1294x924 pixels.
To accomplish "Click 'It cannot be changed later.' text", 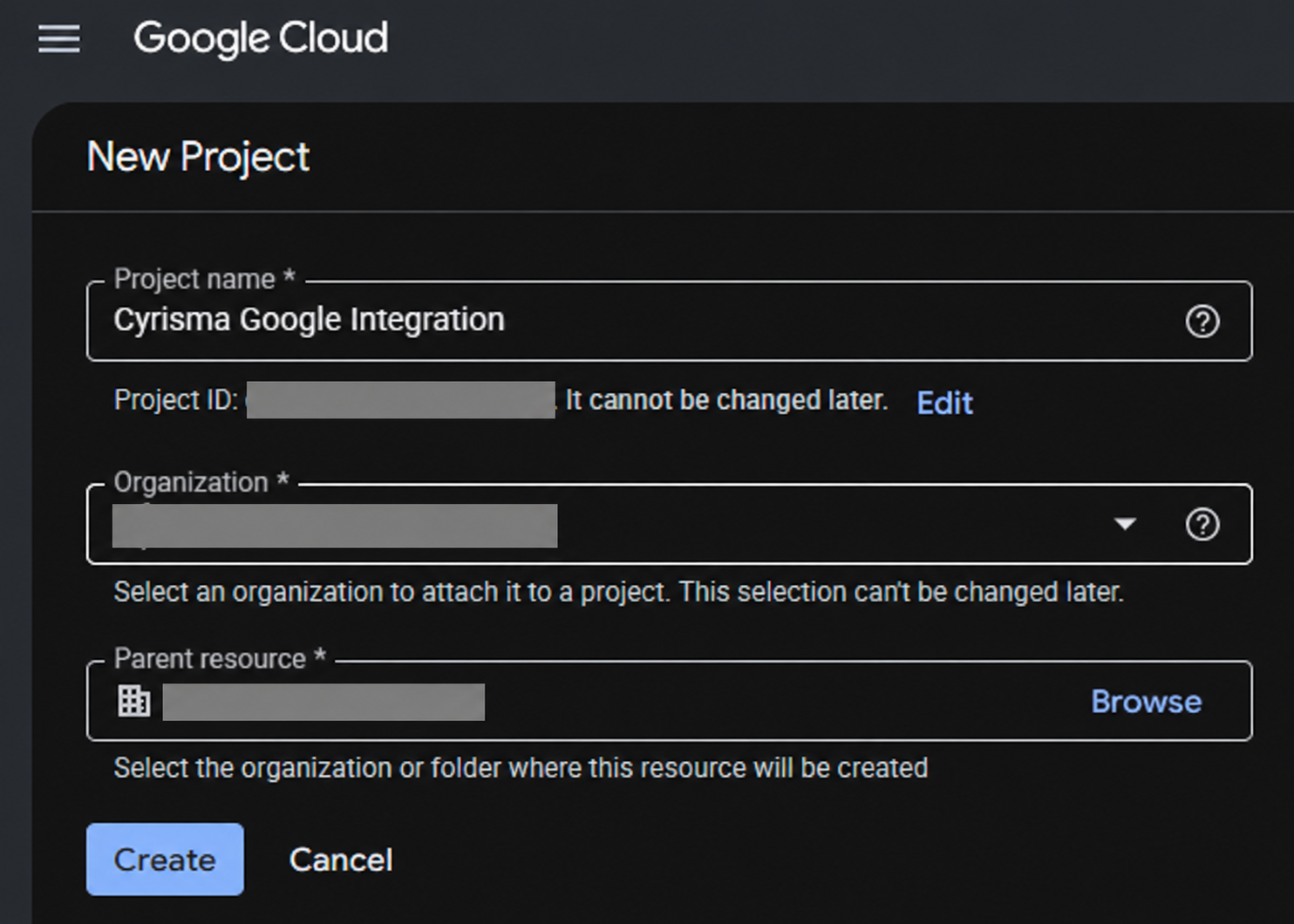I will click(726, 400).
